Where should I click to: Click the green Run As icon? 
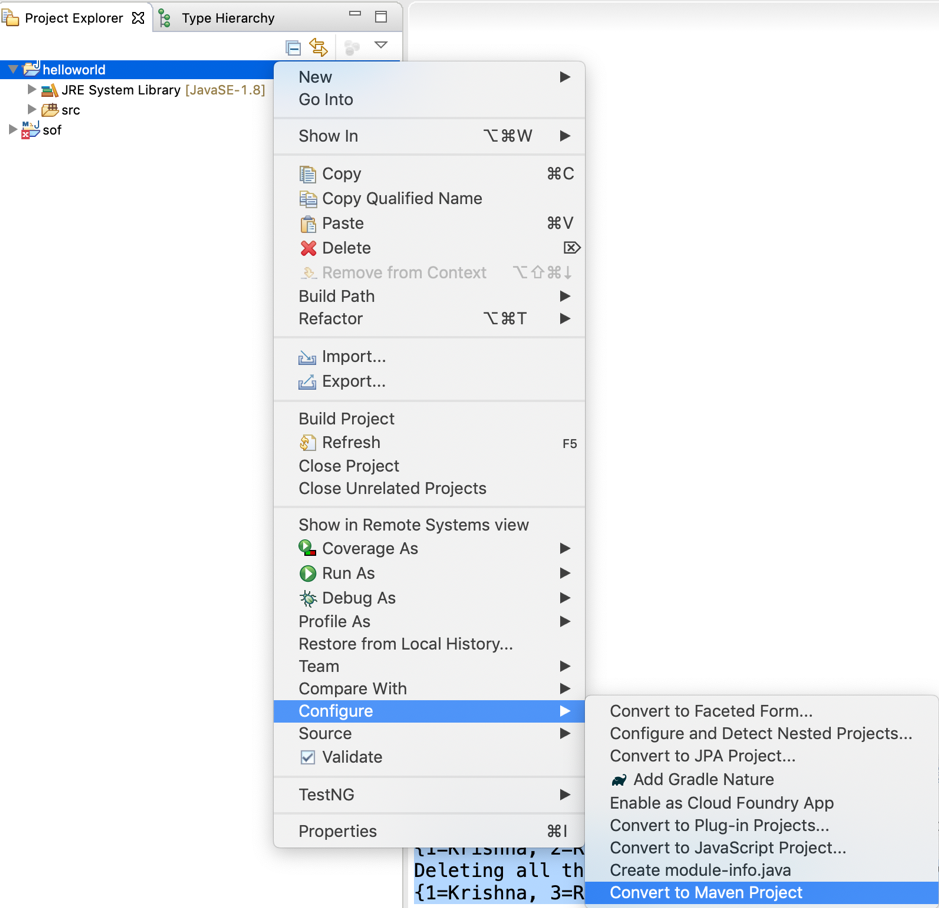308,572
